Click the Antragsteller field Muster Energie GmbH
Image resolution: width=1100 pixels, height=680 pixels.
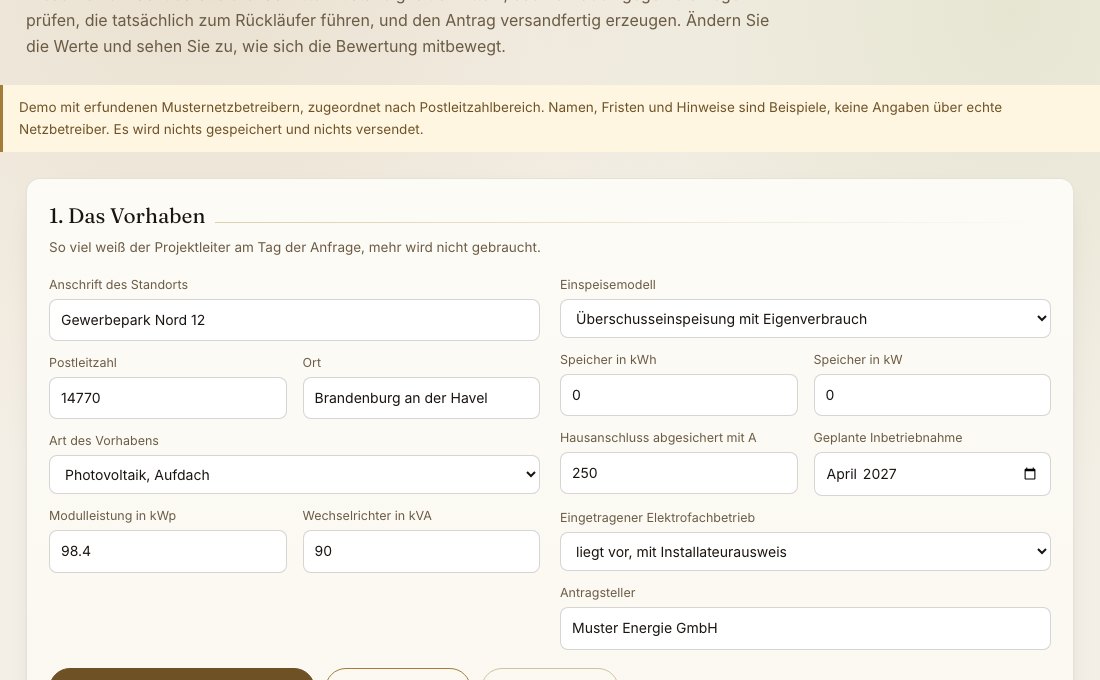point(805,628)
